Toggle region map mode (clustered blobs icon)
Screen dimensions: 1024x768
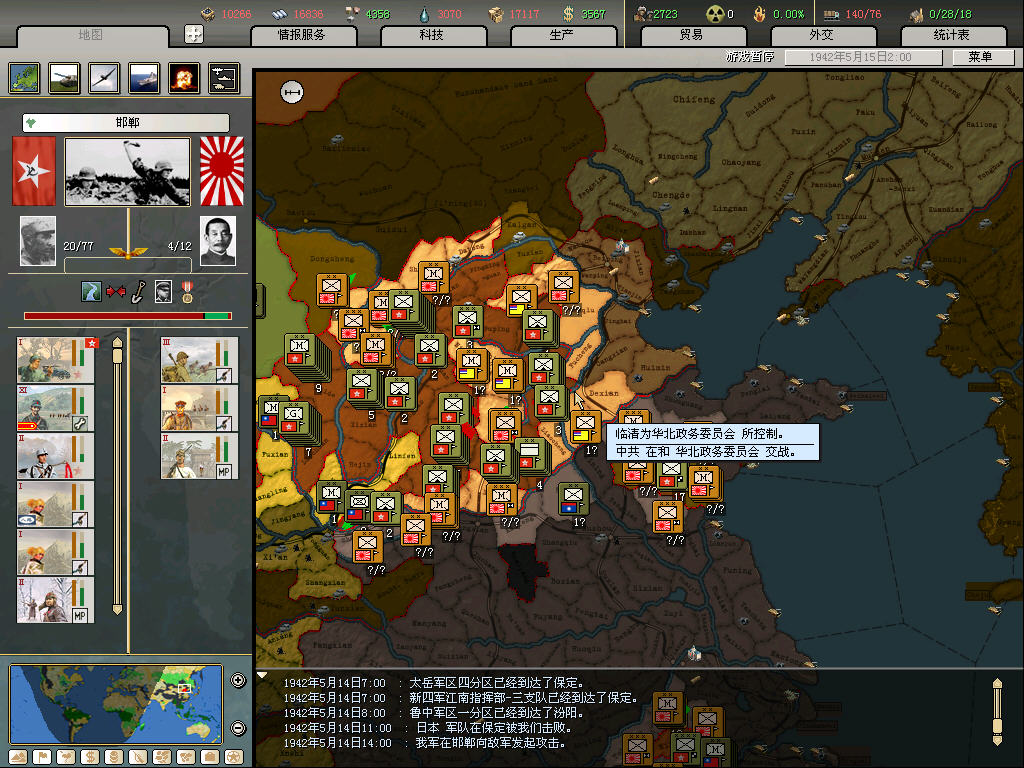pyautogui.click(x=162, y=757)
